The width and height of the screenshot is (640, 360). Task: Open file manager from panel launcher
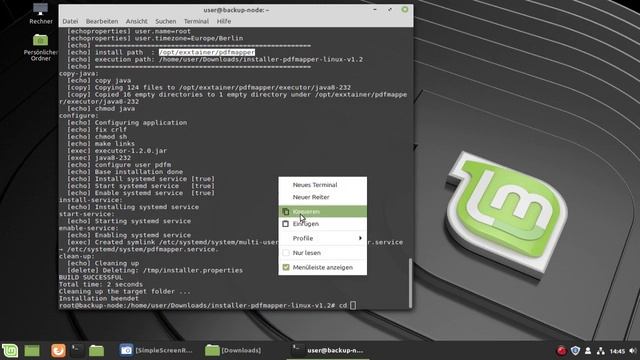[x=96, y=350]
